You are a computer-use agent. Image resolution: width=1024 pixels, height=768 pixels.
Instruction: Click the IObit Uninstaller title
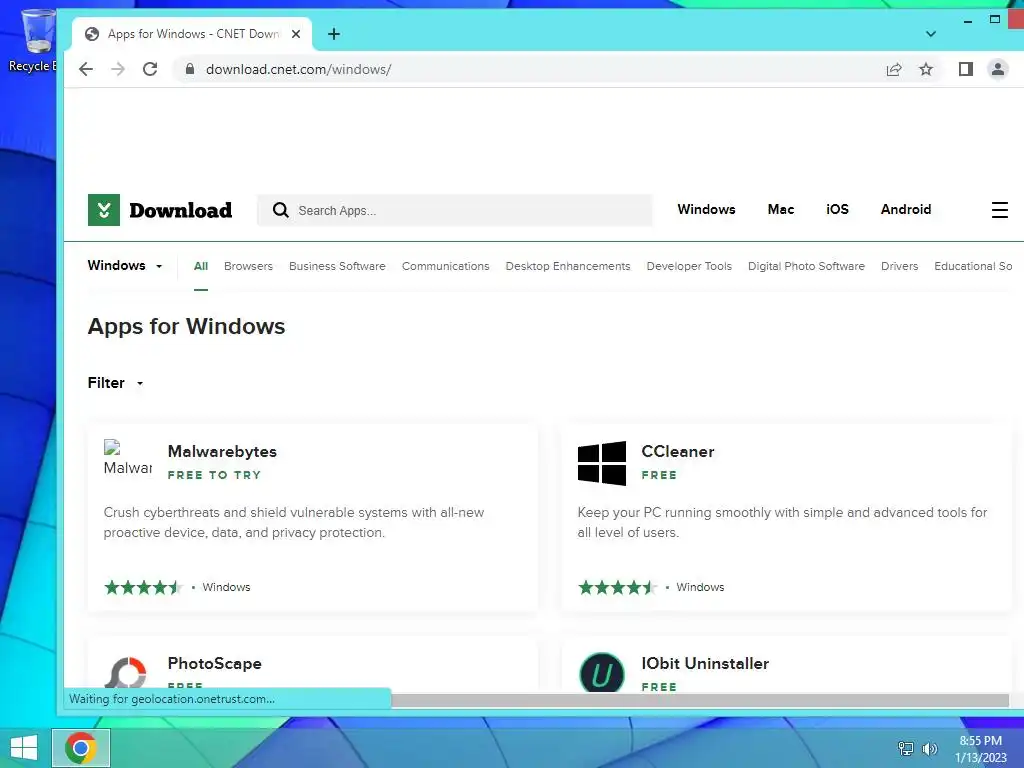(x=705, y=664)
